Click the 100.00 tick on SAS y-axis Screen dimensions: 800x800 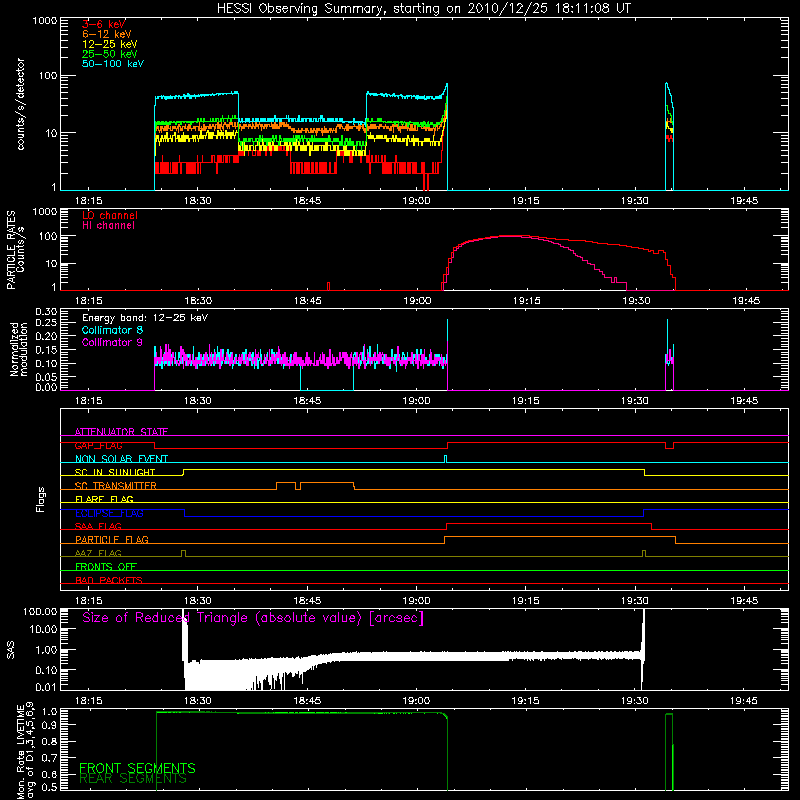coord(40,611)
